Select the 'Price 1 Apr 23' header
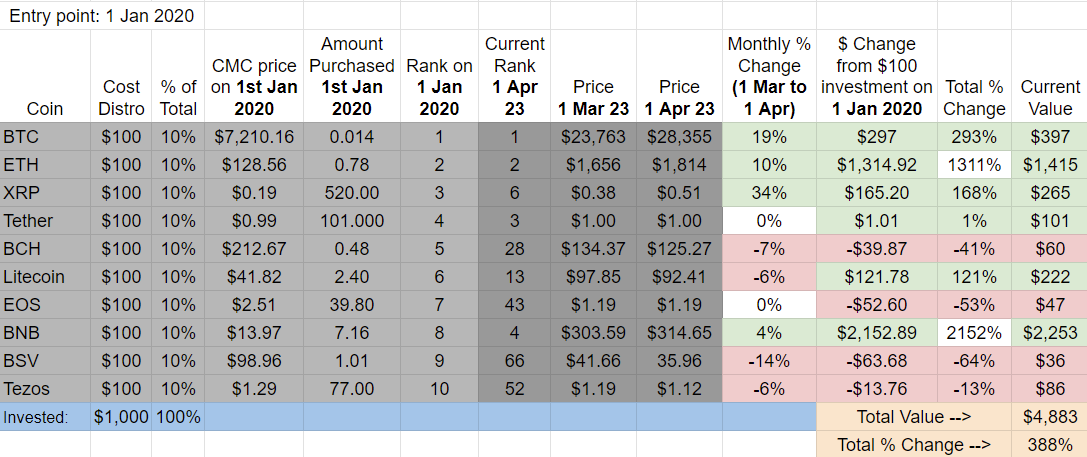Screen dimensions: 1087x457 coord(679,76)
